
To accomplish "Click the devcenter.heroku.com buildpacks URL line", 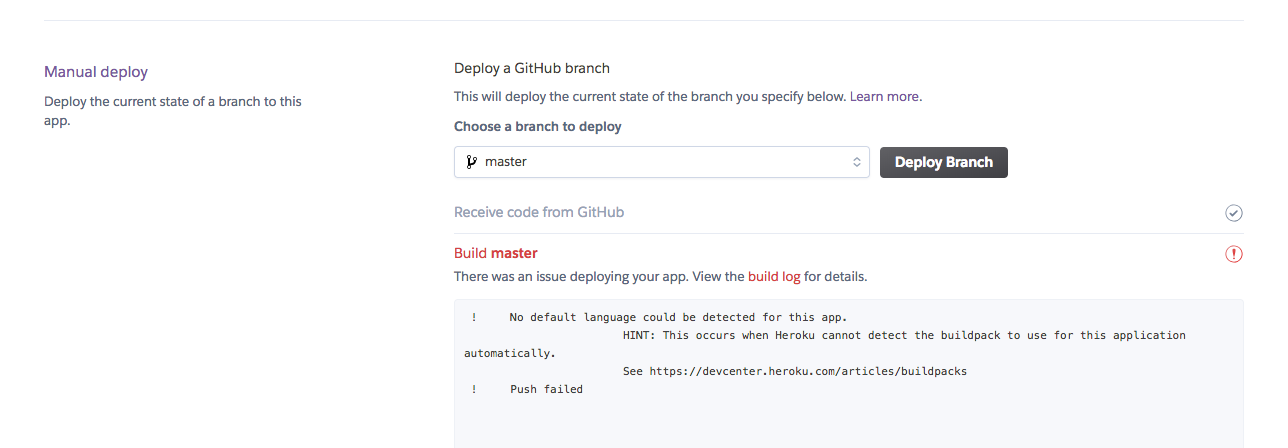I will point(795,371).
